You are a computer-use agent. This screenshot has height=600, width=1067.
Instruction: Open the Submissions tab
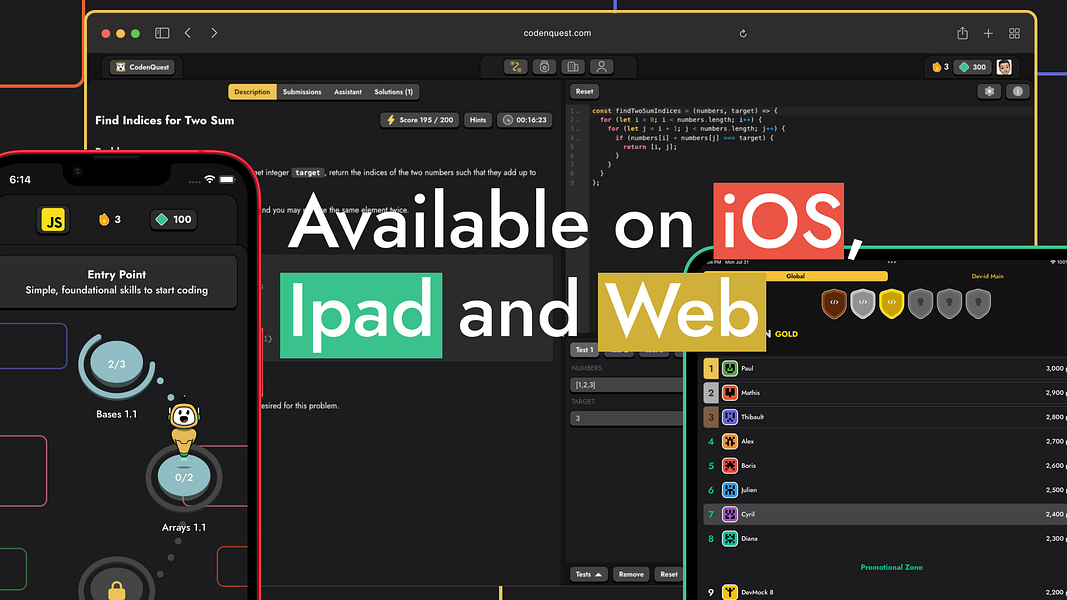(x=302, y=92)
